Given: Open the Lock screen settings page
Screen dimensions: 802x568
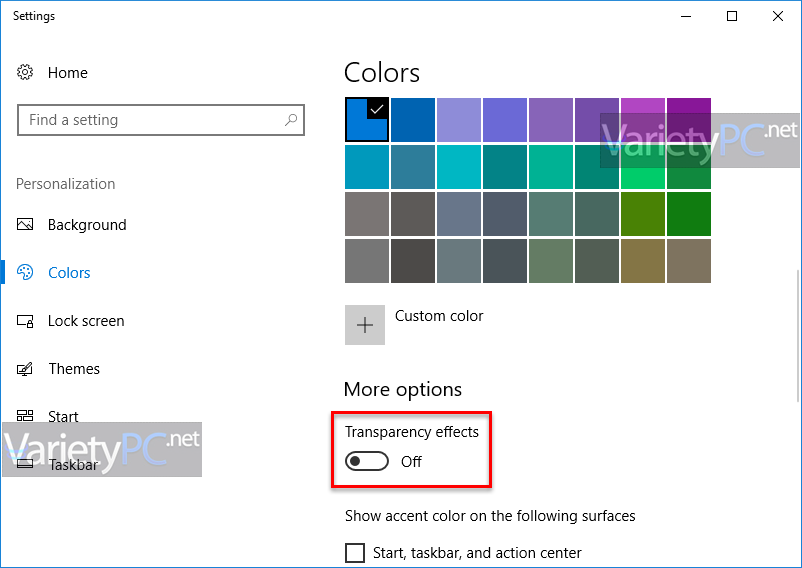Looking at the screenshot, I should point(86,321).
